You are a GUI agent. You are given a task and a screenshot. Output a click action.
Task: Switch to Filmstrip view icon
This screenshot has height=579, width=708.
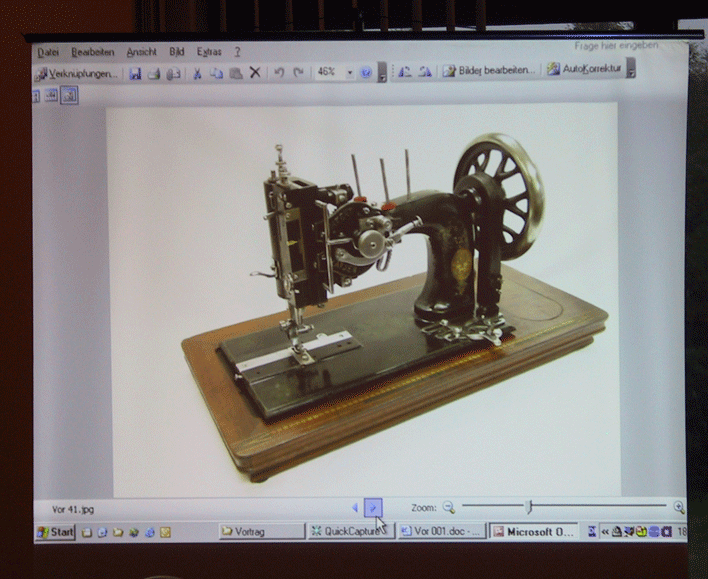(51, 95)
